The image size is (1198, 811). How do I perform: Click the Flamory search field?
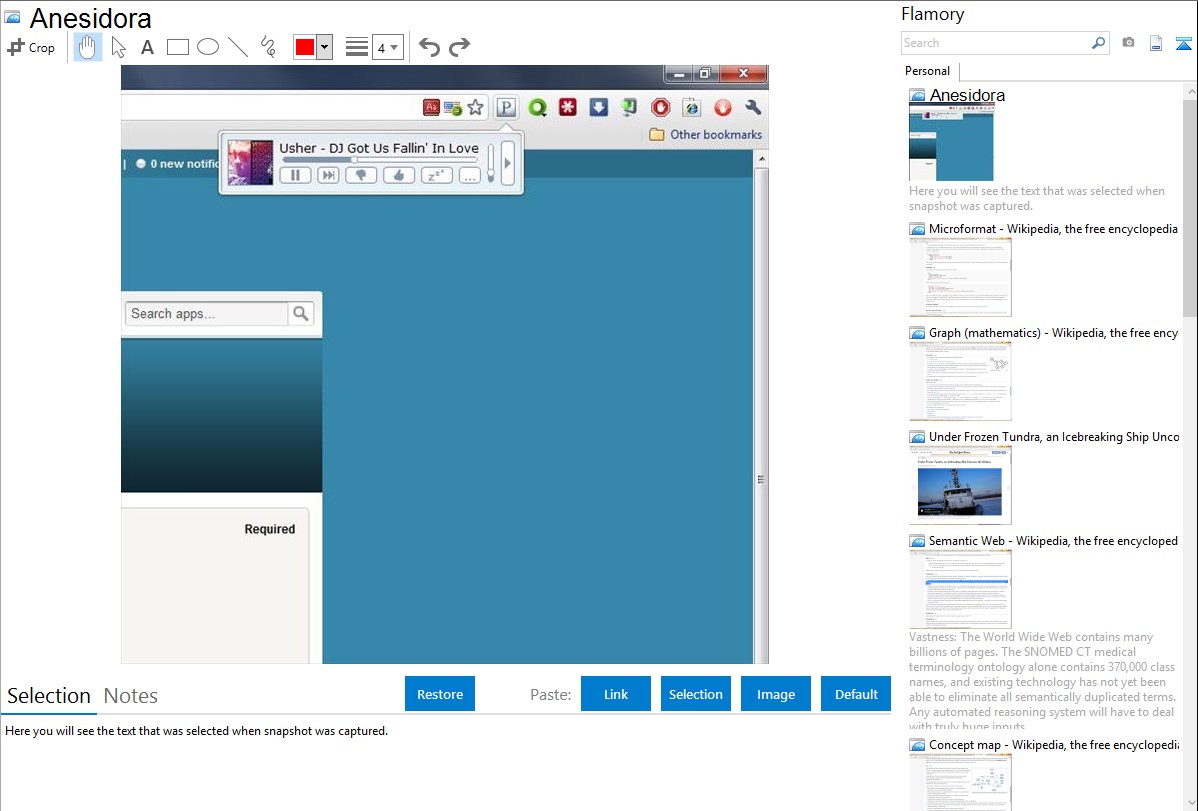(x=996, y=43)
